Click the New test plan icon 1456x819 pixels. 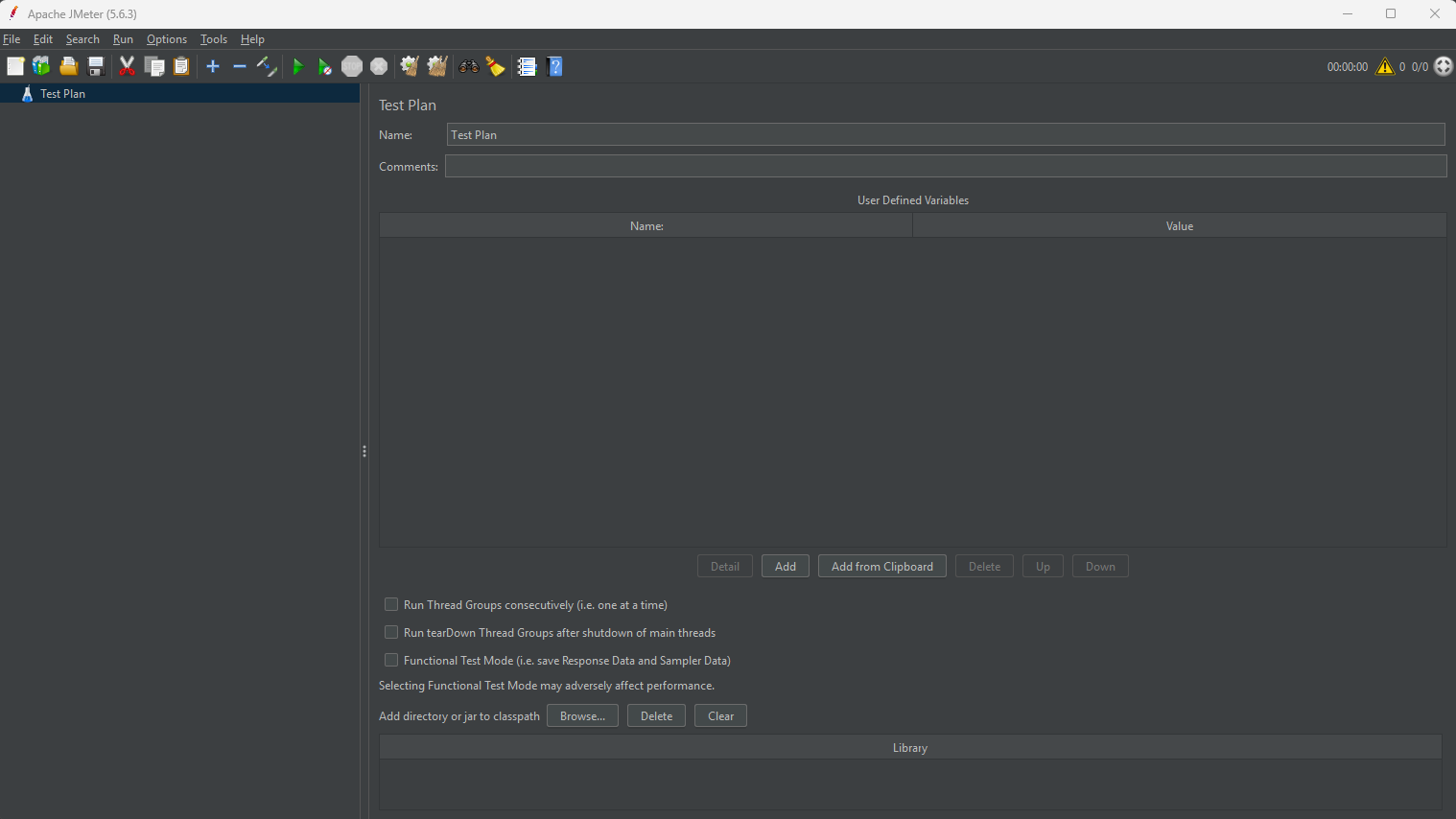(15, 66)
